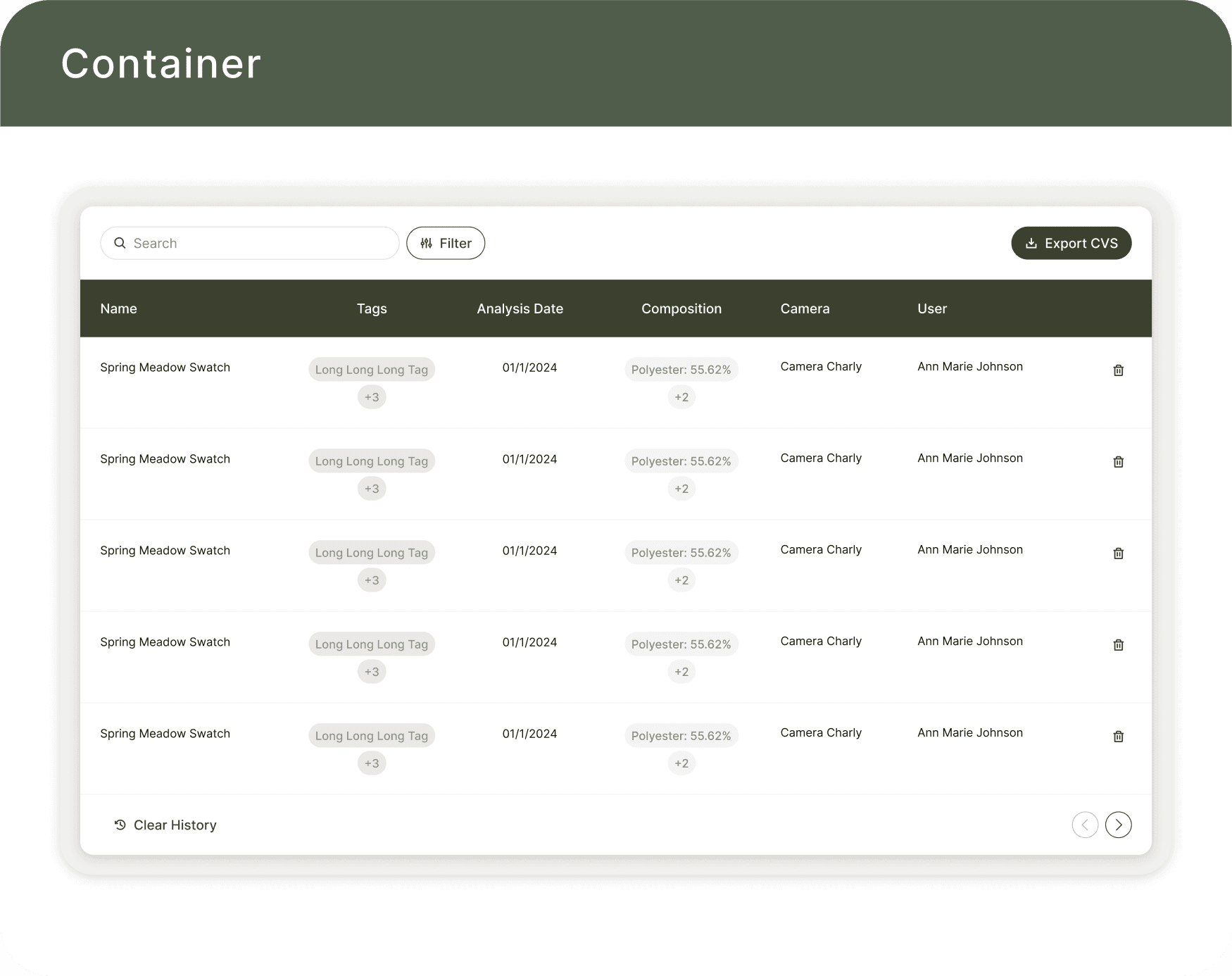Viewport: 1232px width, 976px height.
Task: Click the download icon on the Export CVS button
Action: [1031, 244]
